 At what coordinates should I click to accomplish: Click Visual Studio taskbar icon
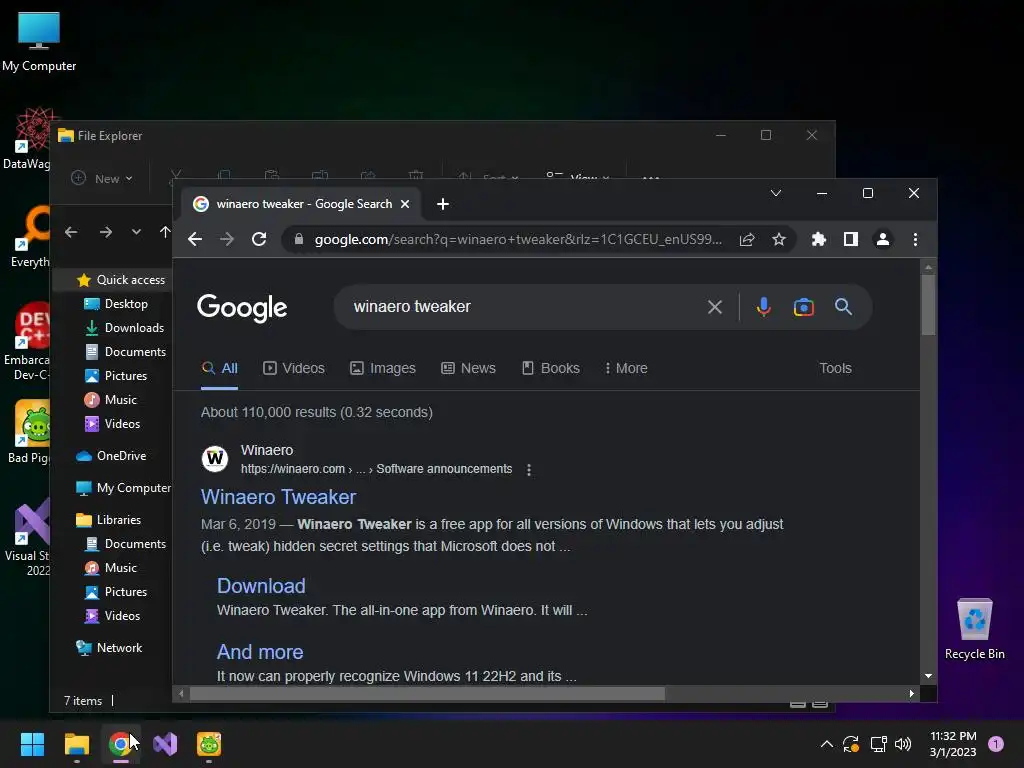pyautogui.click(x=165, y=744)
